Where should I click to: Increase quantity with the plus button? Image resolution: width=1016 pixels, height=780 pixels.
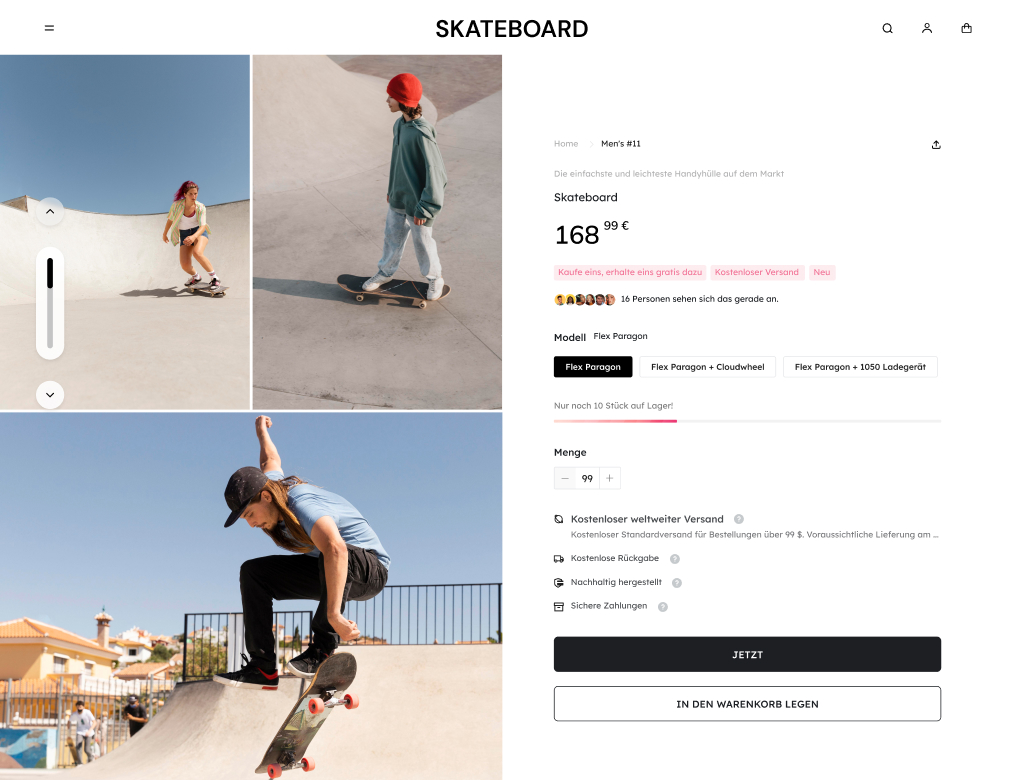[610, 478]
